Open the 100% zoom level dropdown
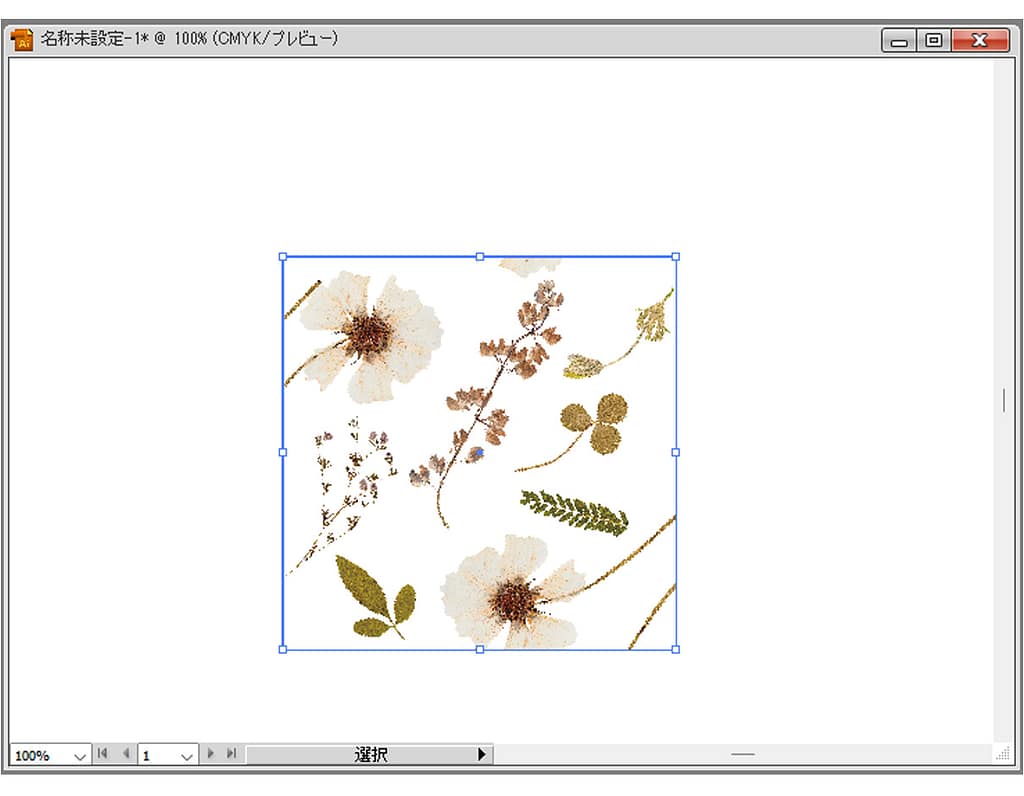Image resolution: width=1024 pixels, height=796 pixels. click(80, 756)
